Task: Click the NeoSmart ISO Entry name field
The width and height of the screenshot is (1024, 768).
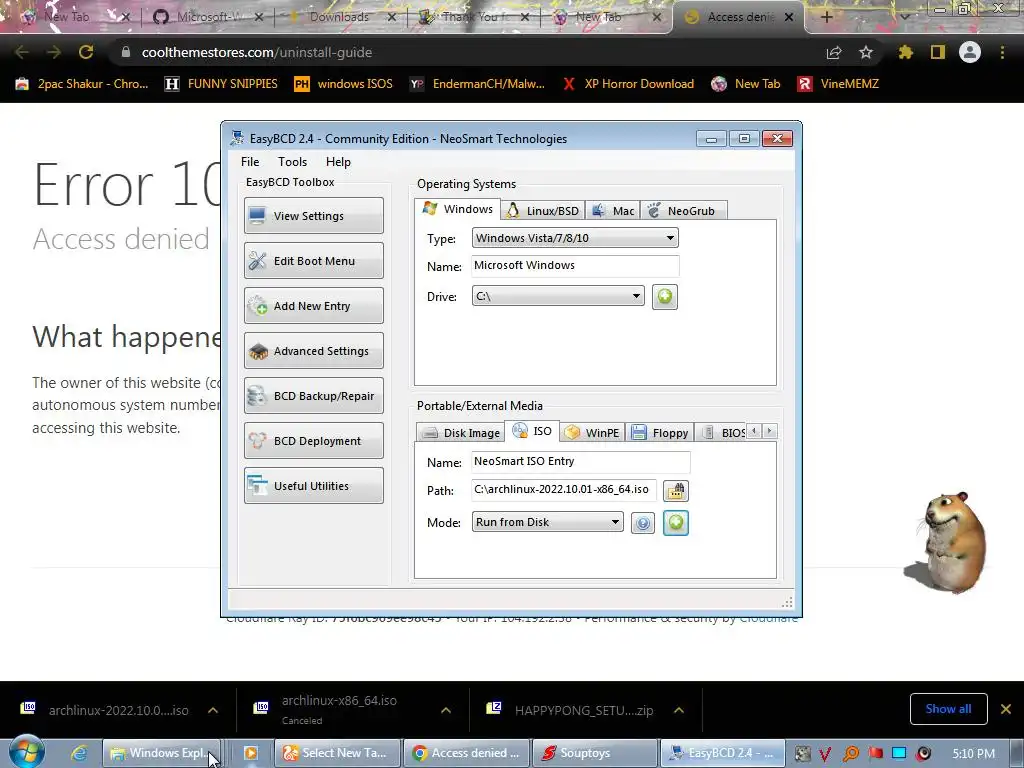Action: tap(580, 461)
